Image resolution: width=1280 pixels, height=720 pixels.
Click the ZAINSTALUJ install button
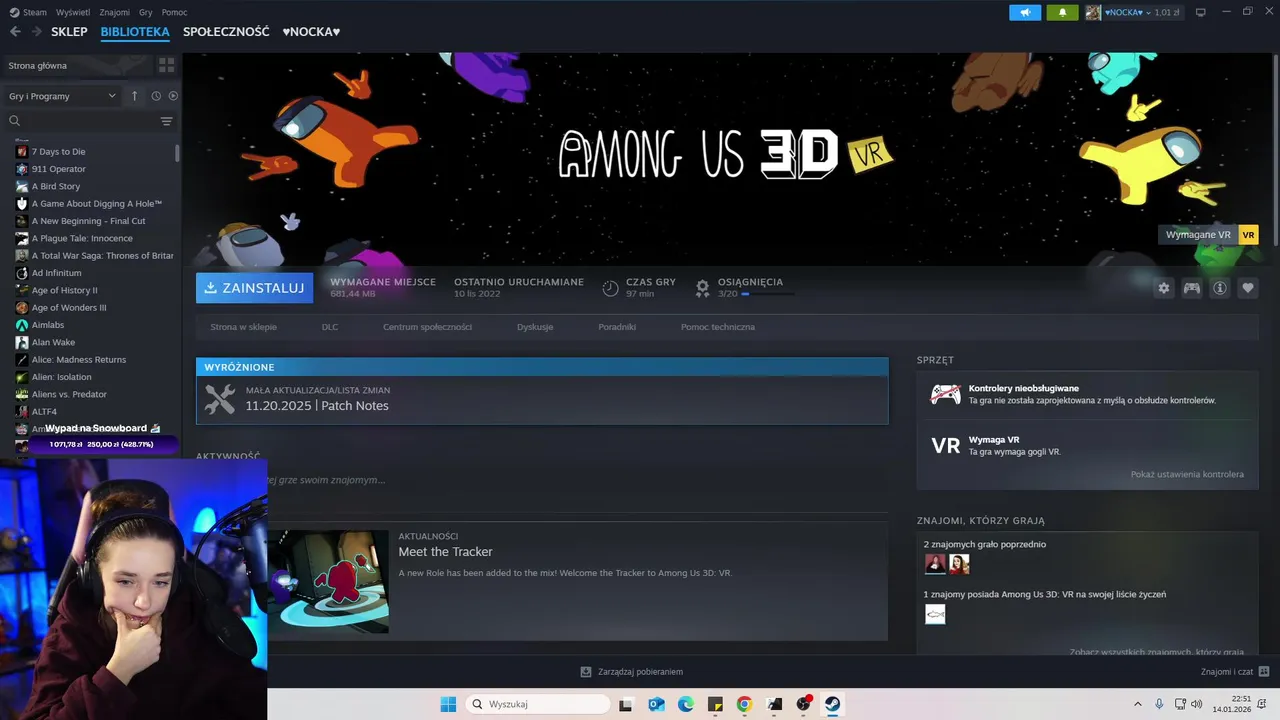click(254, 288)
